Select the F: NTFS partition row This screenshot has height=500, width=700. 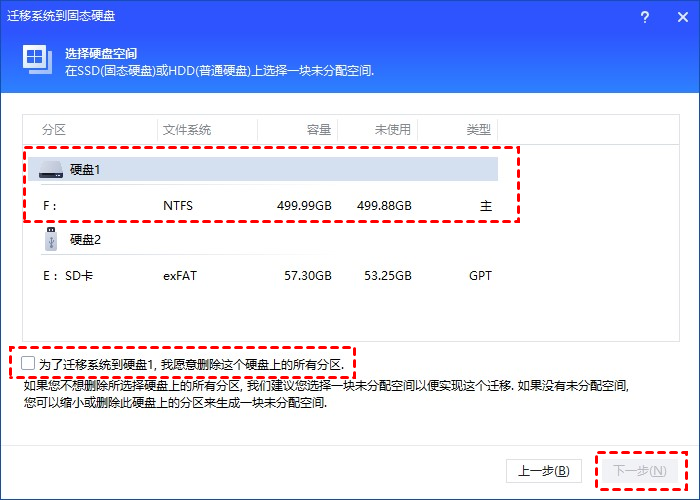click(262, 206)
